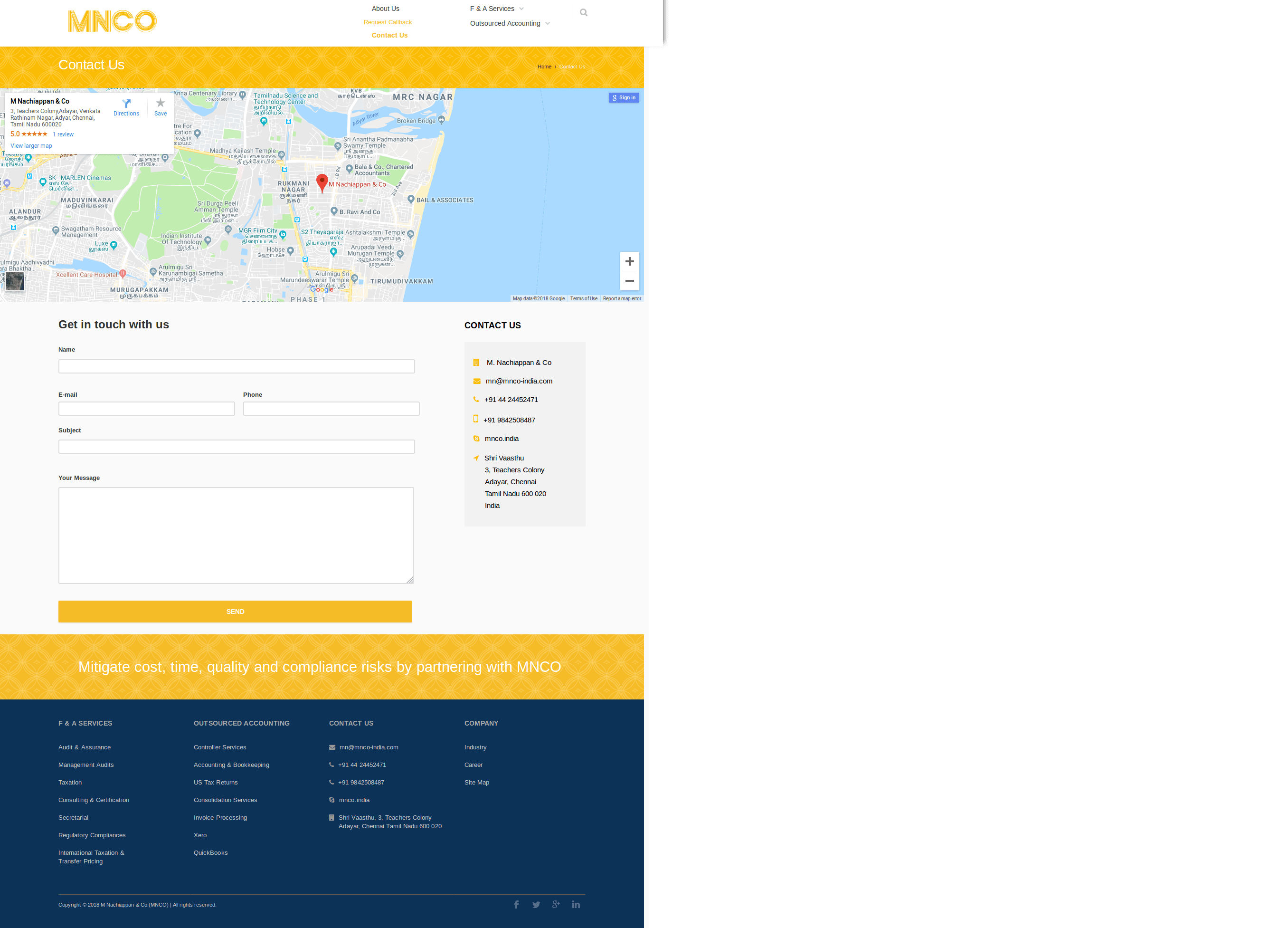Image resolution: width=1288 pixels, height=928 pixels.
Task: Click the Skype icon beside mnco.india sidebar
Action: (476, 439)
